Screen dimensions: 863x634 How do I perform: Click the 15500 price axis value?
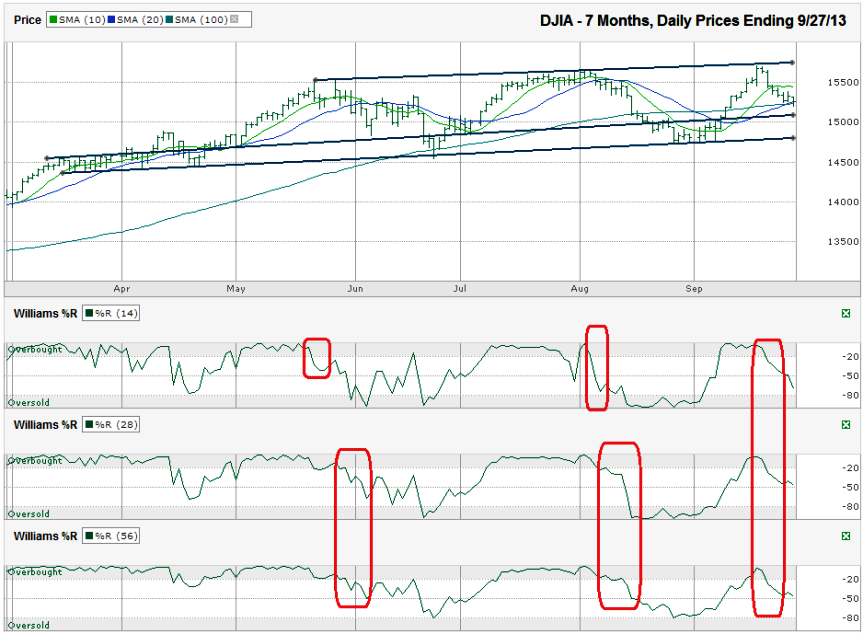pos(843,83)
